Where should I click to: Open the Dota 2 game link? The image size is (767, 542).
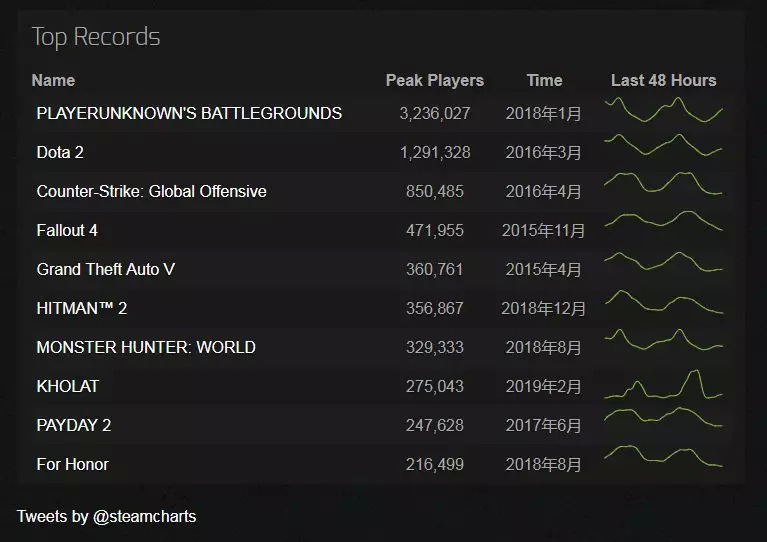click(60, 153)
